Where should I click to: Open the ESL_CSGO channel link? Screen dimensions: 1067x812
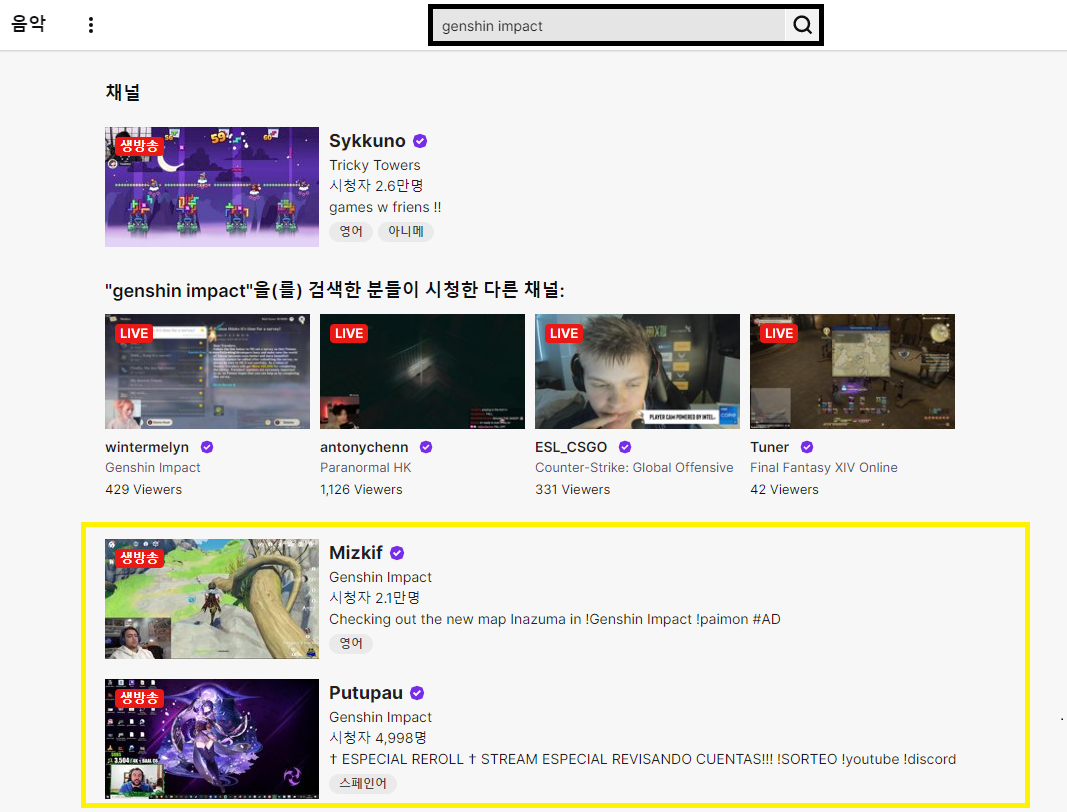(571, 447)
